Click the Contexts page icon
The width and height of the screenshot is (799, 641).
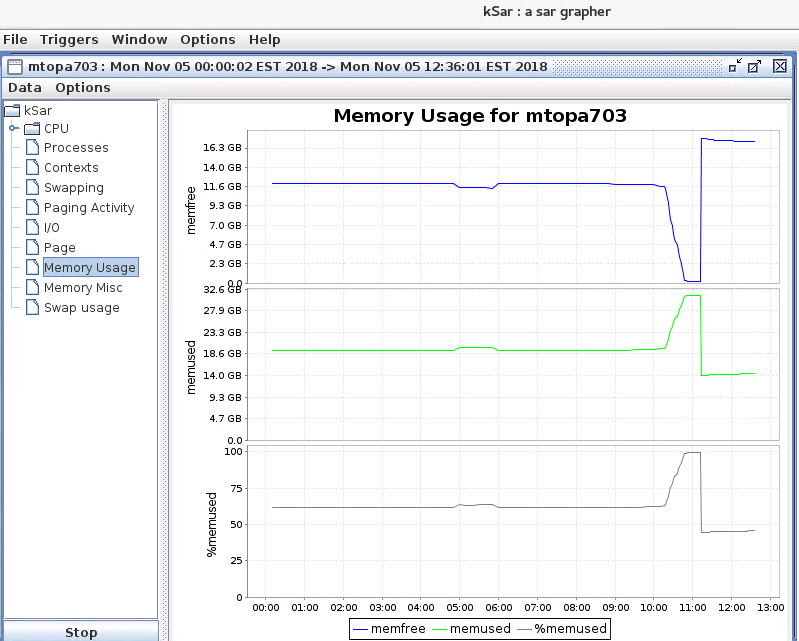click(33, 167)
